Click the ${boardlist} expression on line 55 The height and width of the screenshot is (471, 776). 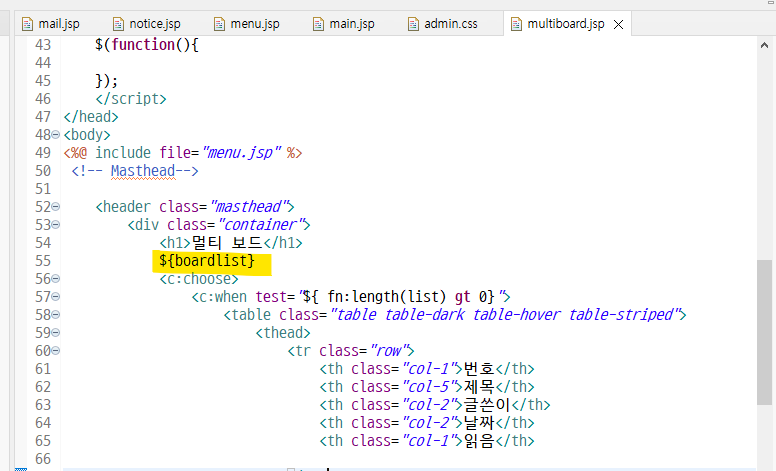pos(207,261)
